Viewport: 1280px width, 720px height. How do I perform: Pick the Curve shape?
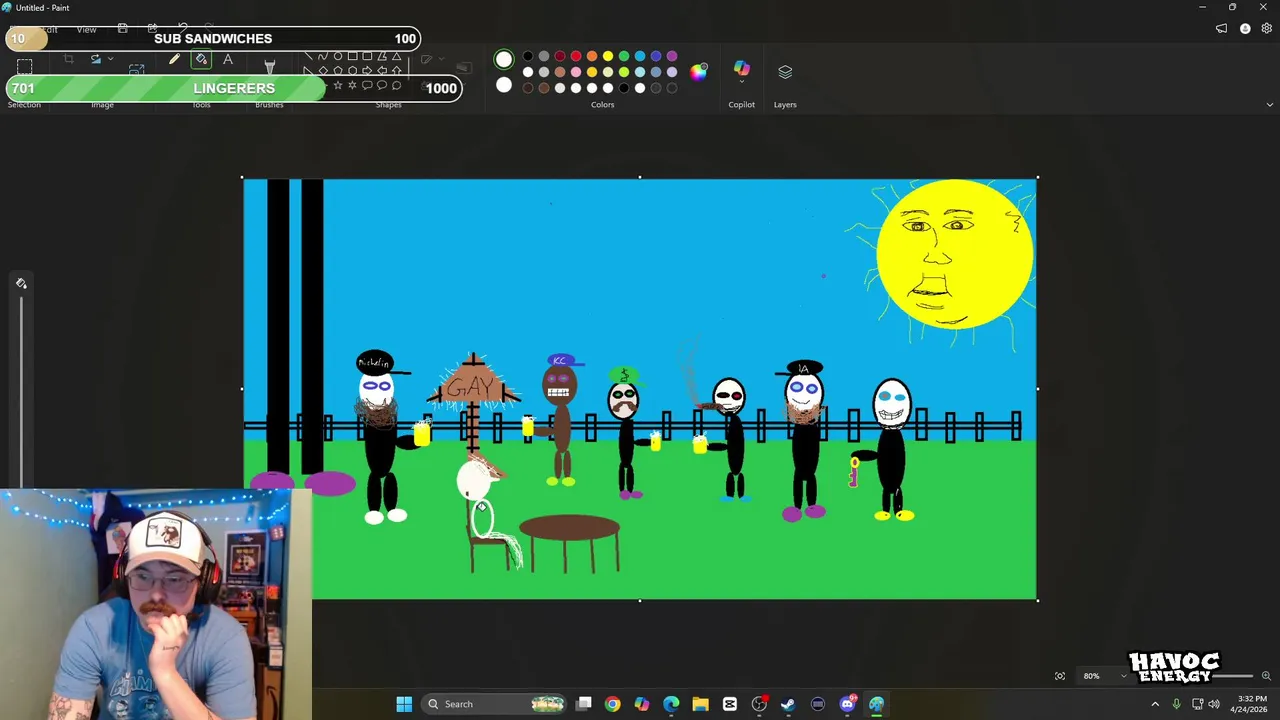click(x=323, y=57)
